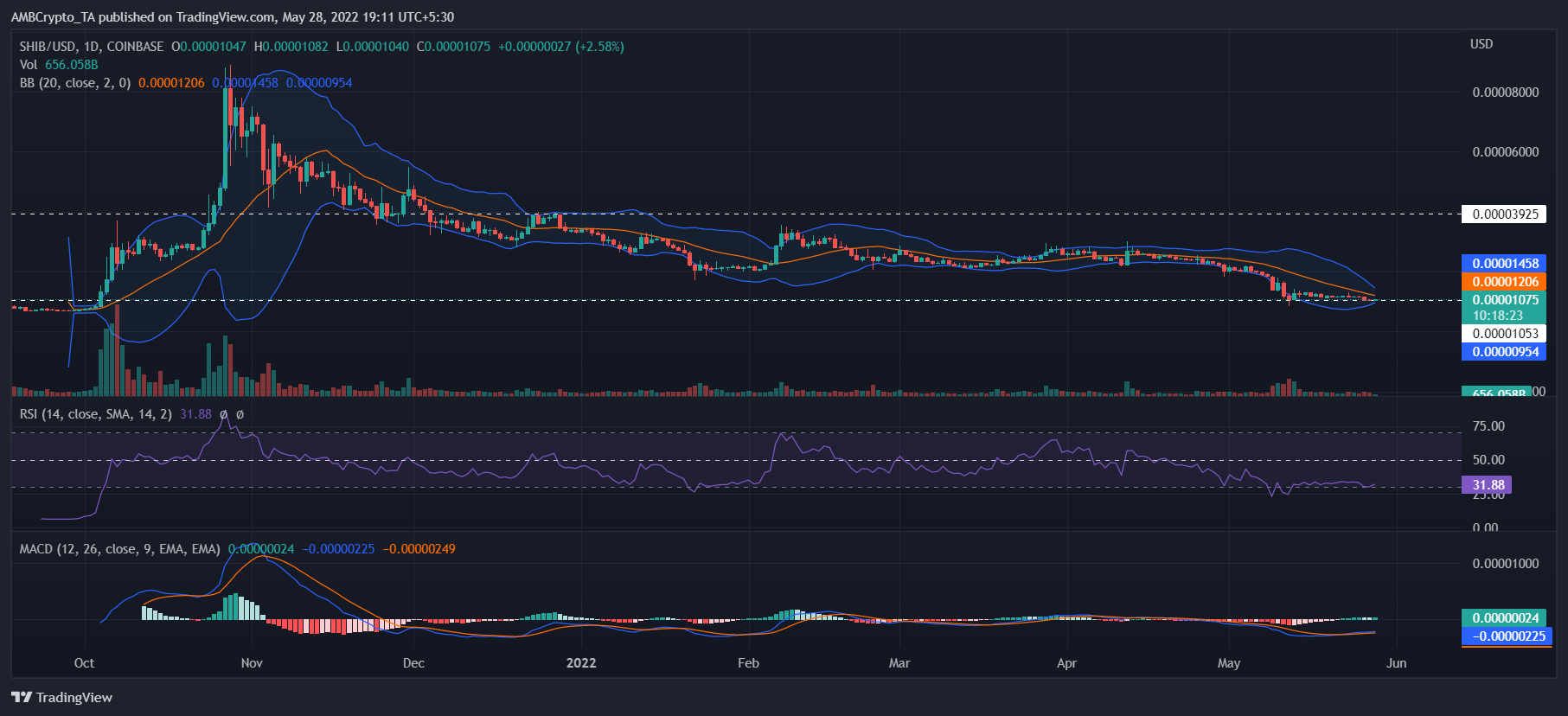
Task: Click the blue 0.00001458 upper band tag
Action: coord(1504,264)
